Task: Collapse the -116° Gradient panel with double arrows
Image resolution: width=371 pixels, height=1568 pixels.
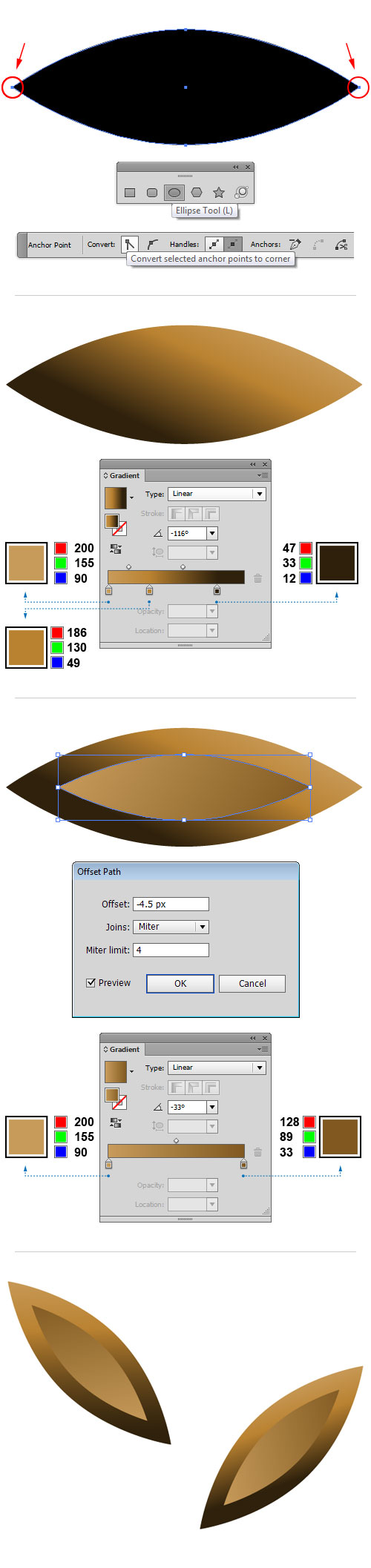Action: click(x=252, y=464)
